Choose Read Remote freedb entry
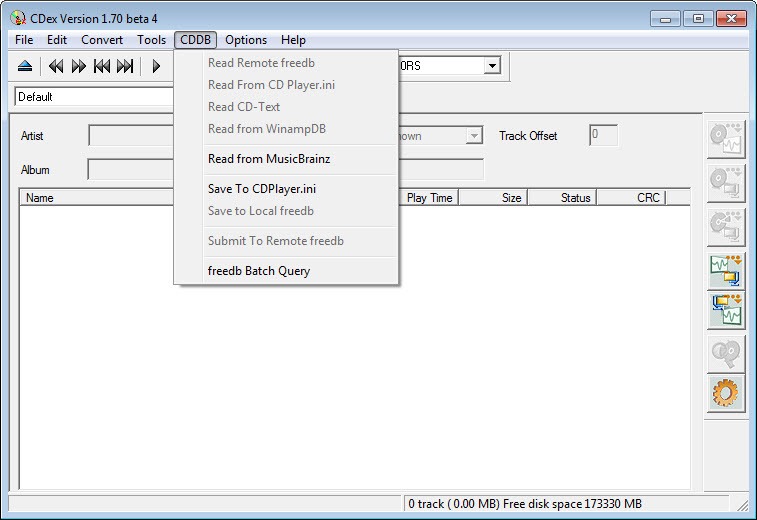Viewport: 757px width, 520px height. [287, 63]
